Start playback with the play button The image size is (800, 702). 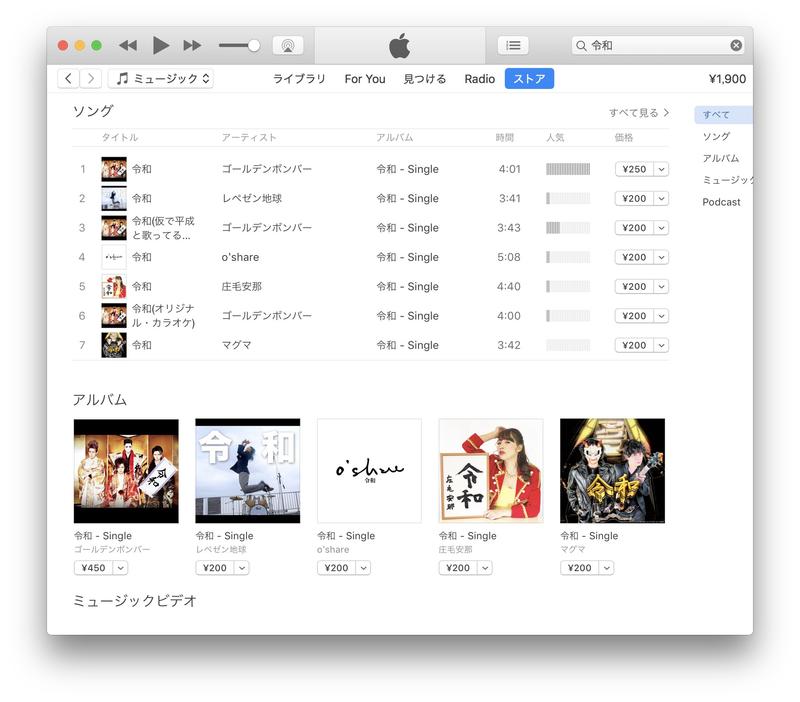pyautogui.click(x=161, y=45)
